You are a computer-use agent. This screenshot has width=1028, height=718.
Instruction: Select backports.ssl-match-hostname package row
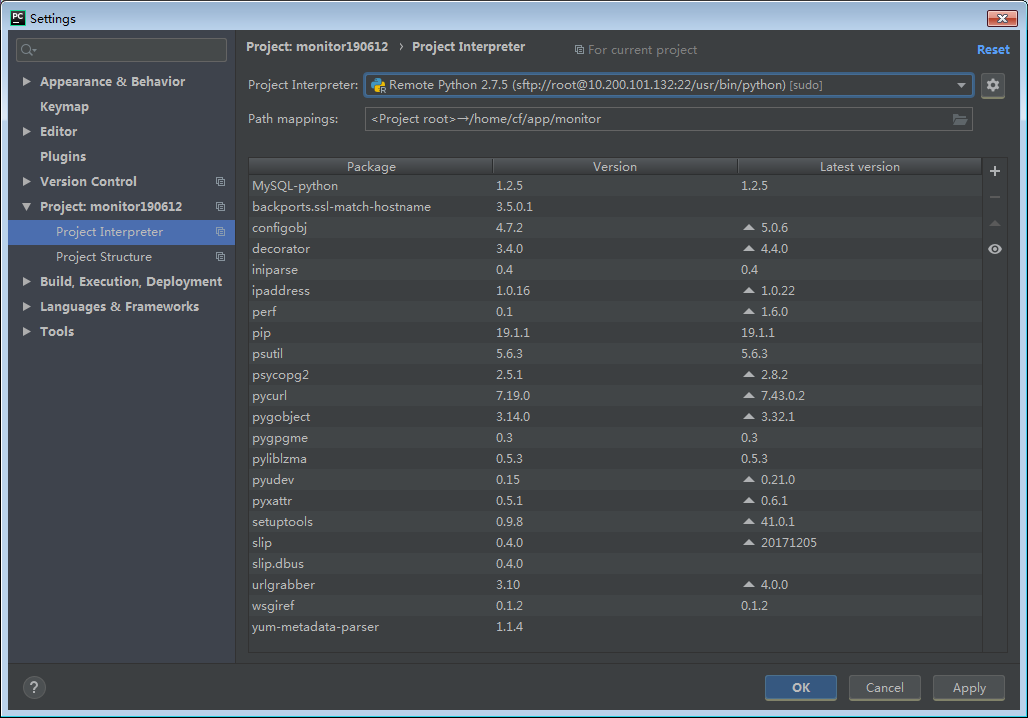tap(615, 207)
